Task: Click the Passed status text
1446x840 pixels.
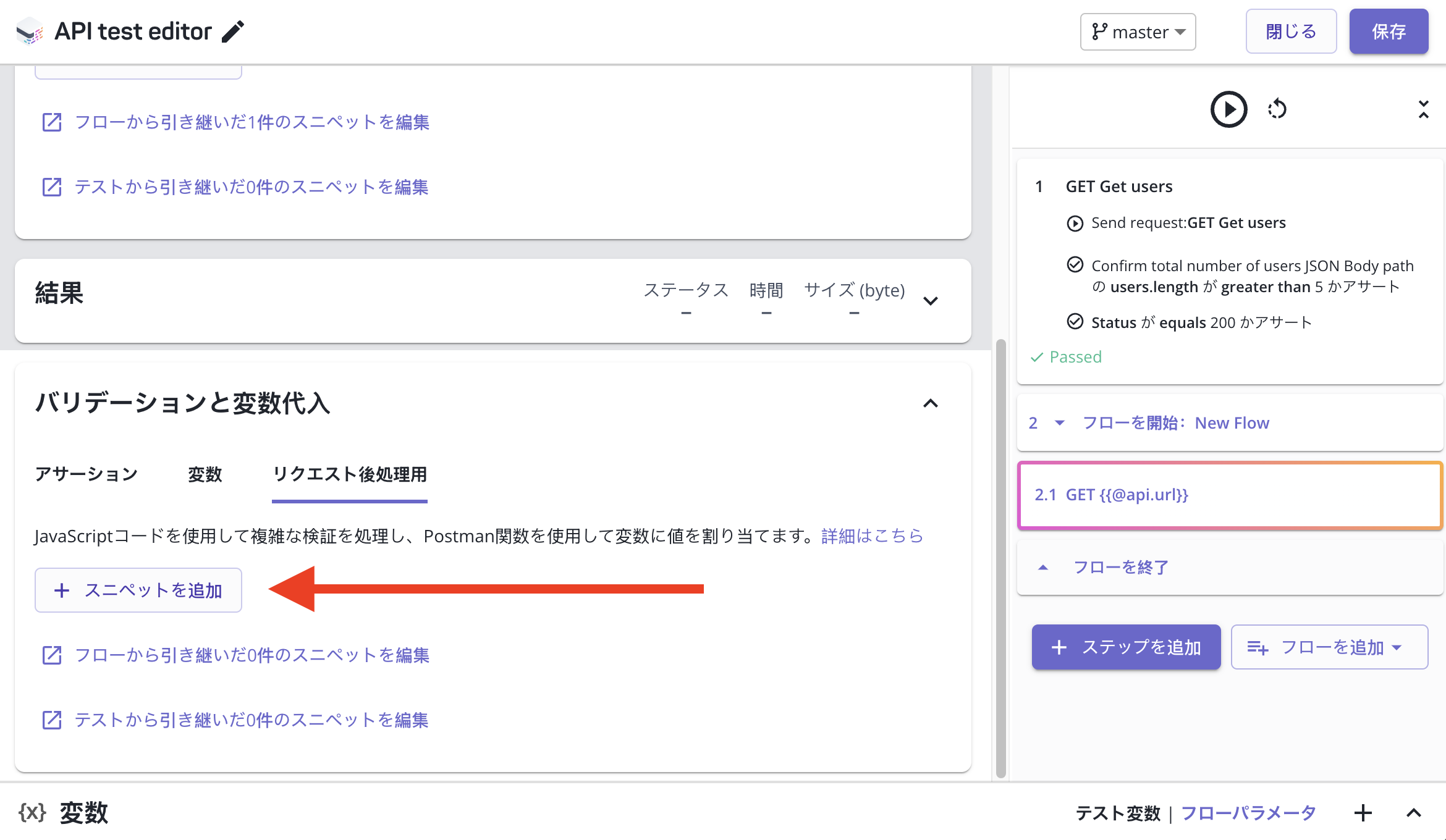Action: pyautogui.click(x=1075, y=357)
